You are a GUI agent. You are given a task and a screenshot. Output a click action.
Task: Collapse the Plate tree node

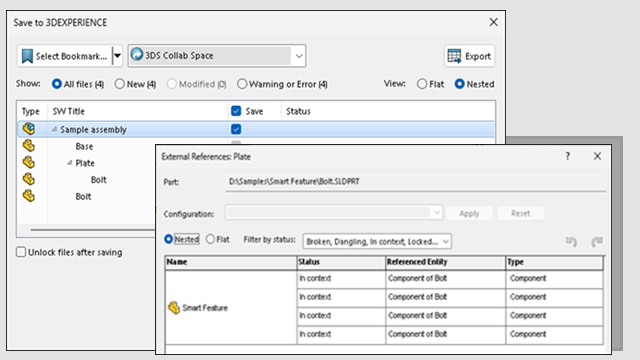(70, 163)
